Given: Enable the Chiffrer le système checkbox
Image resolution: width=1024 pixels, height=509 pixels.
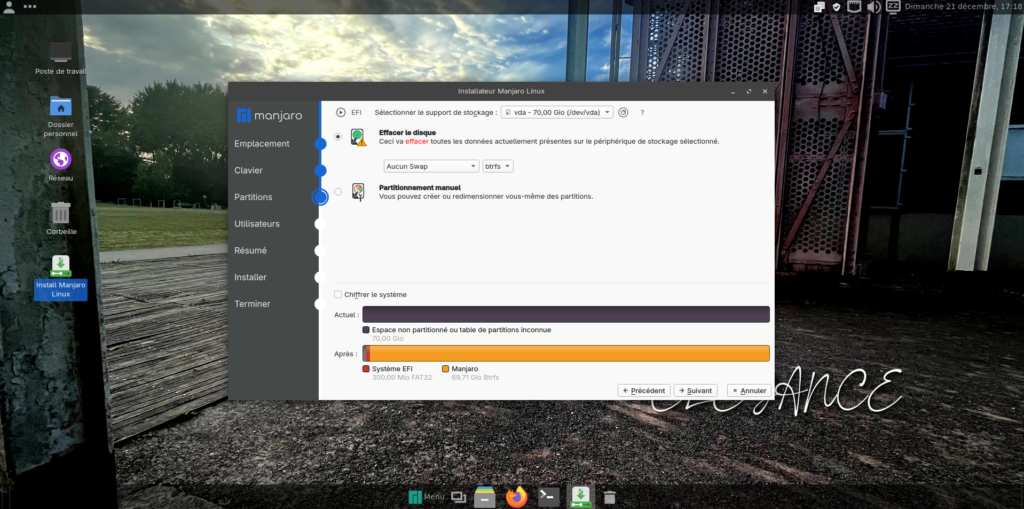Looking at the screenshot, I should coord(338,294).
